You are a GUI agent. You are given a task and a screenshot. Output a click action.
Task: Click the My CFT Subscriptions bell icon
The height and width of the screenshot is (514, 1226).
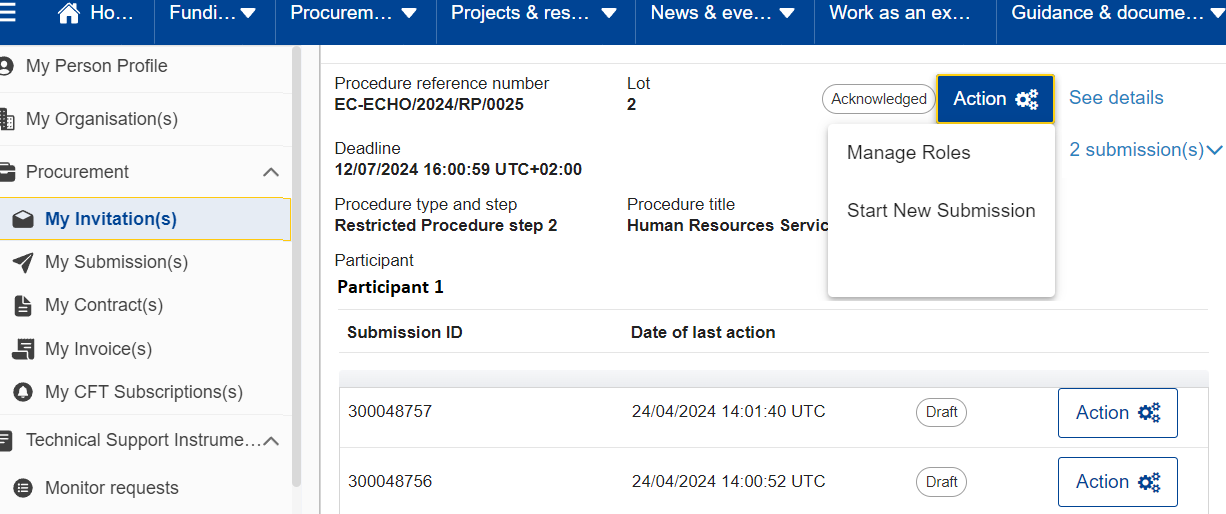(23, 392)
